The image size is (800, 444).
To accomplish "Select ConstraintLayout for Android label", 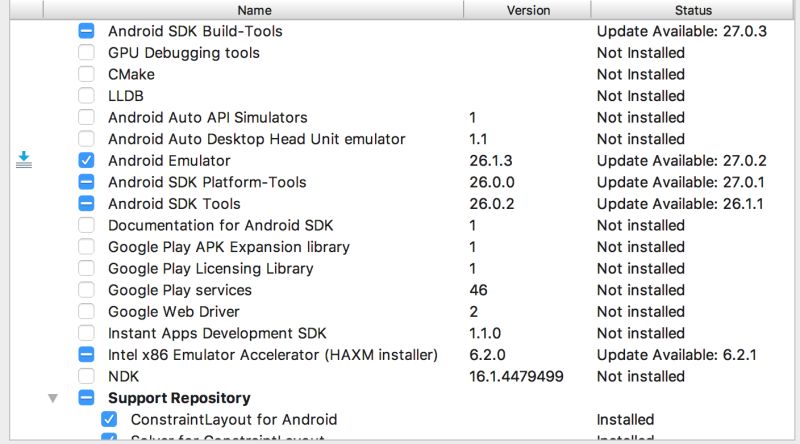I will click(234, 420).
